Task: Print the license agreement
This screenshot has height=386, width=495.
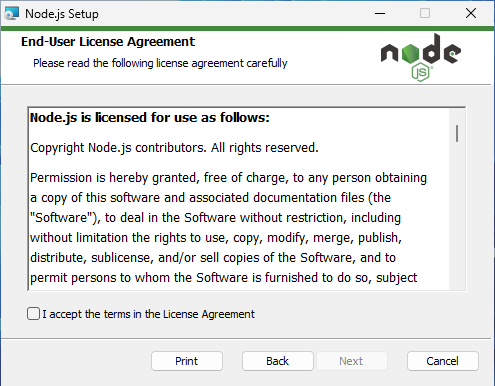Action: [187, 361]
